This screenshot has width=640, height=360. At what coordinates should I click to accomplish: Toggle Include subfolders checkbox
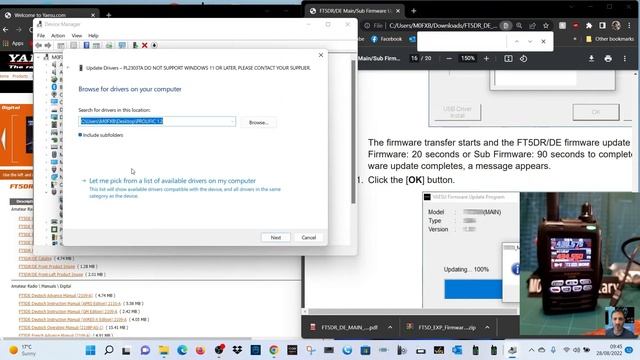[80, 135]
